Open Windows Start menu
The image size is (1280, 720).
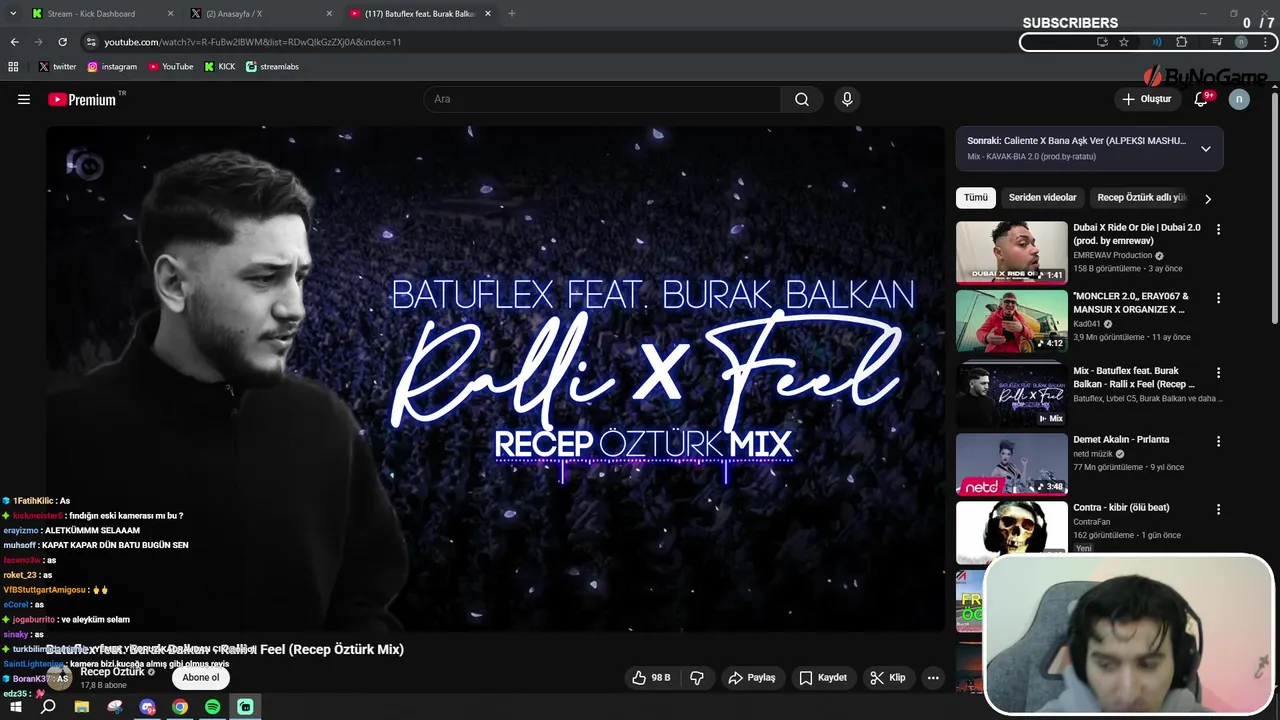click(14, 707)
